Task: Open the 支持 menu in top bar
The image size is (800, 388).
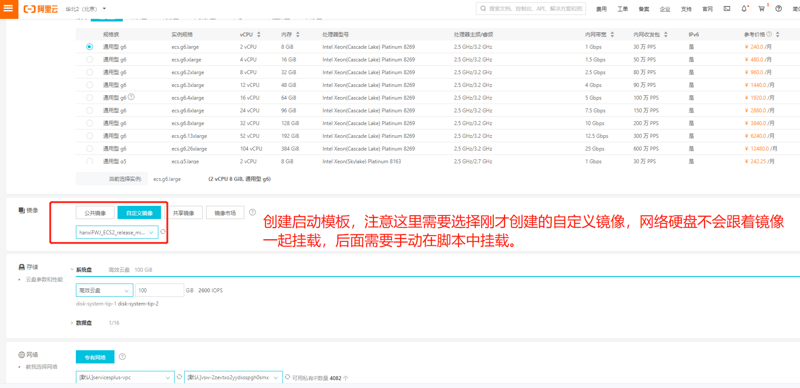Action: point(686,9)
